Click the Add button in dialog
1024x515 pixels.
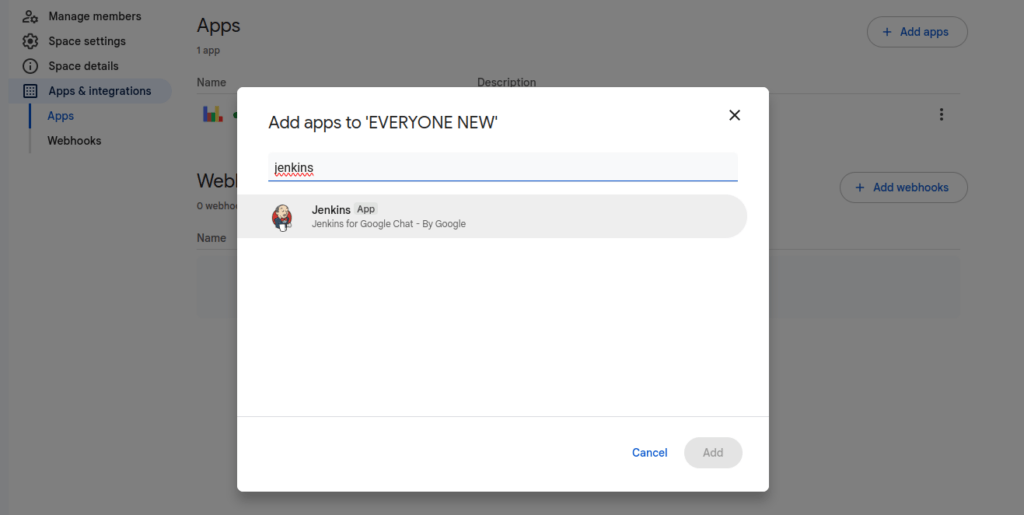click(712, 453)
